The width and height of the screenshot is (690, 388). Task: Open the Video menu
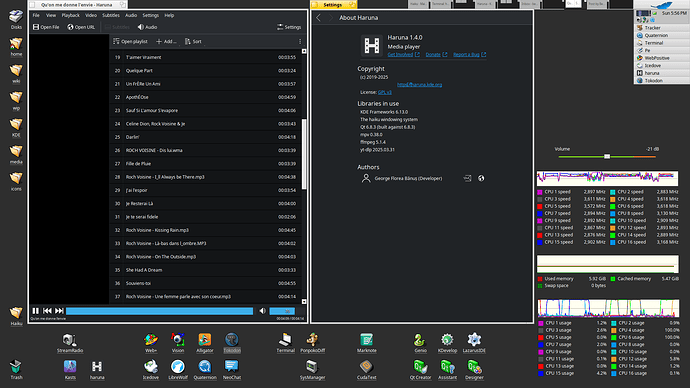[91, 15]
